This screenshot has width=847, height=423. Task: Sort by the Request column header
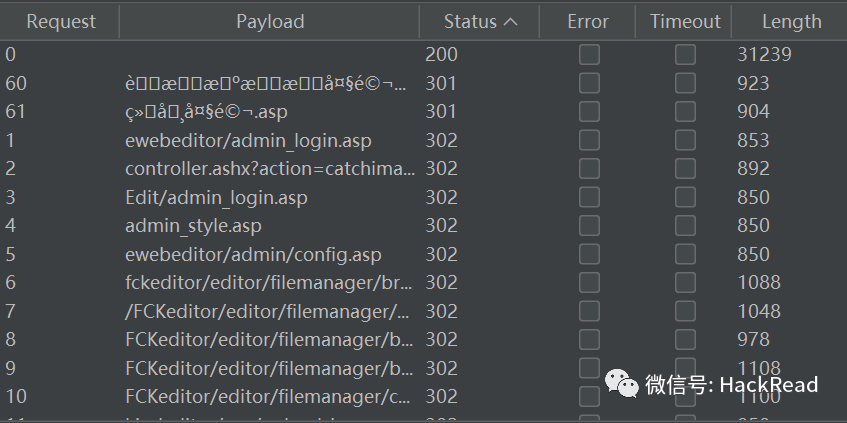(60, 22)
